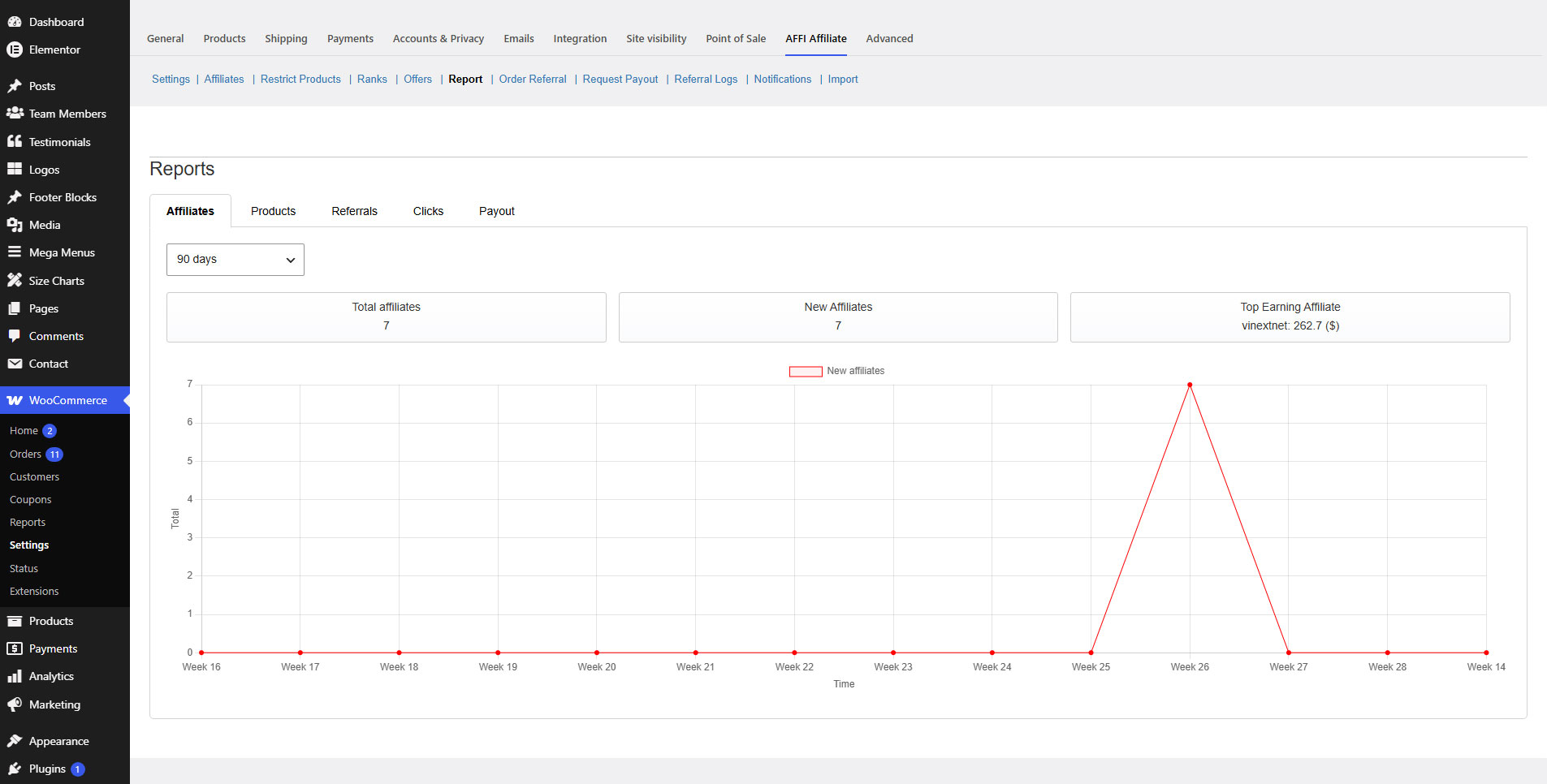Click the plugin update badge 1
The width and height of the screenshot is (1547, 784).
tap(77, 769)
